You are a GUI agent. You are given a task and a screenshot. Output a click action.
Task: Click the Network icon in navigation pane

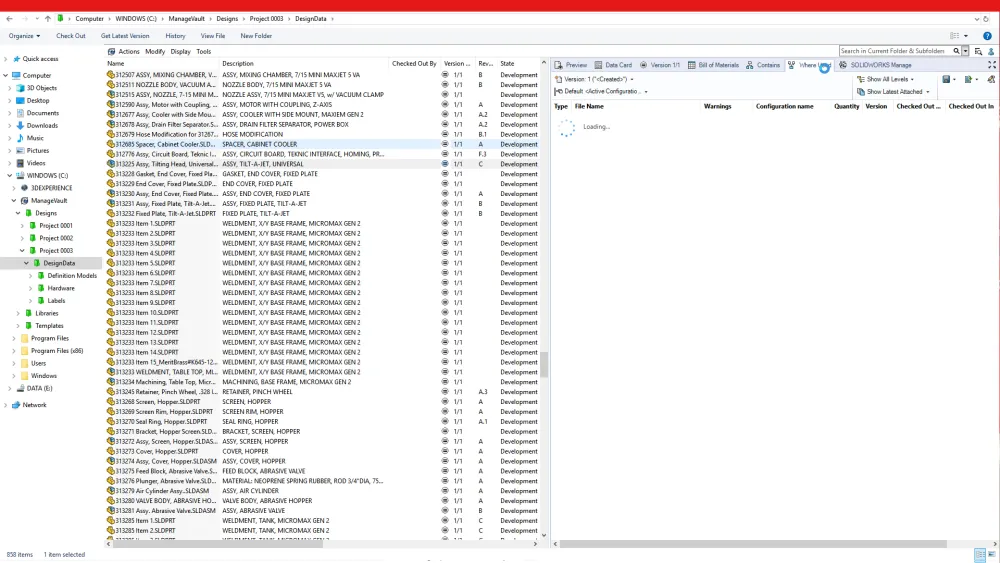[x=16, y=405]
